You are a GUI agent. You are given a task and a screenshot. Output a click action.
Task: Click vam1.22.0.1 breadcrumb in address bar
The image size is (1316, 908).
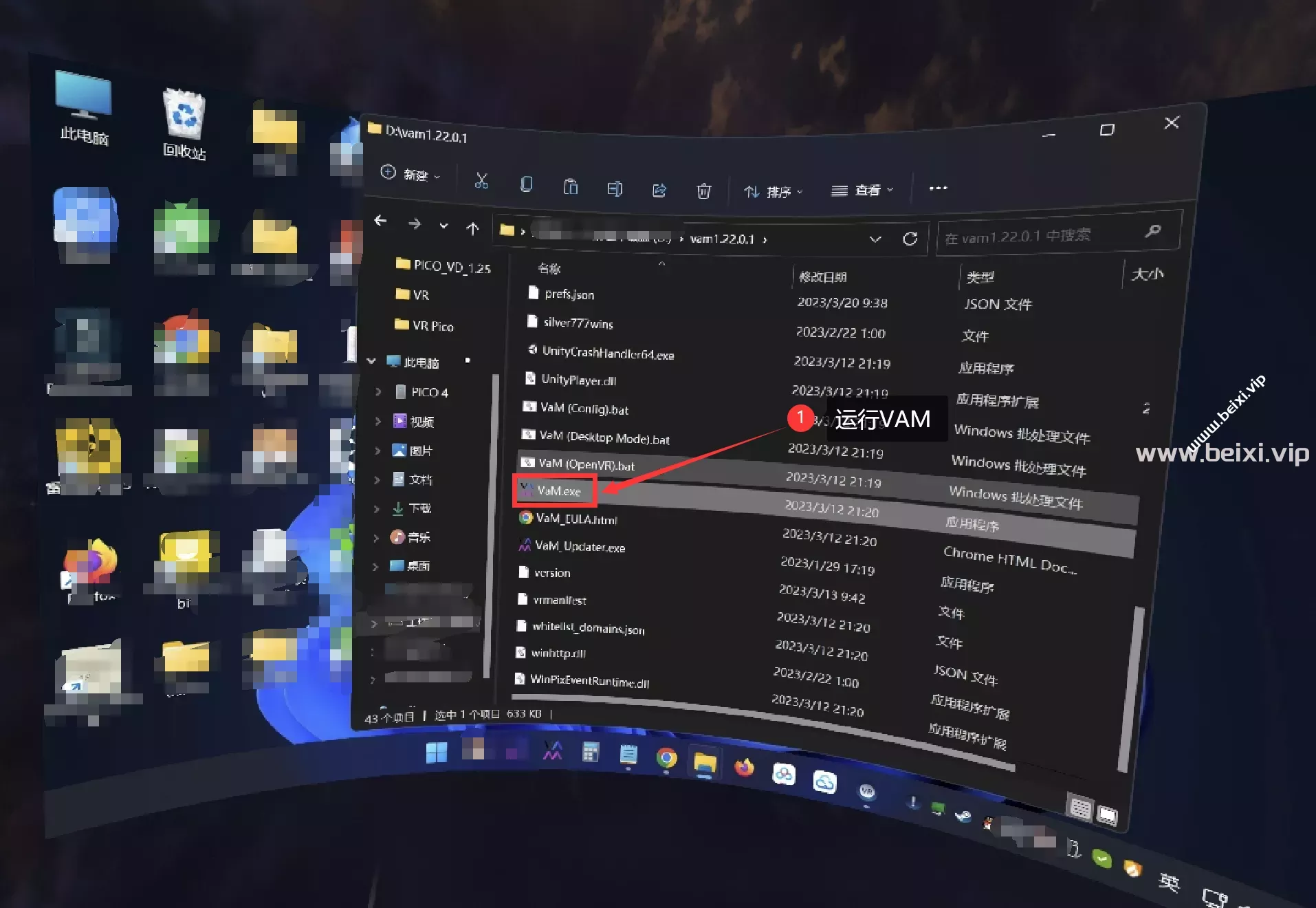click(722, 239)
